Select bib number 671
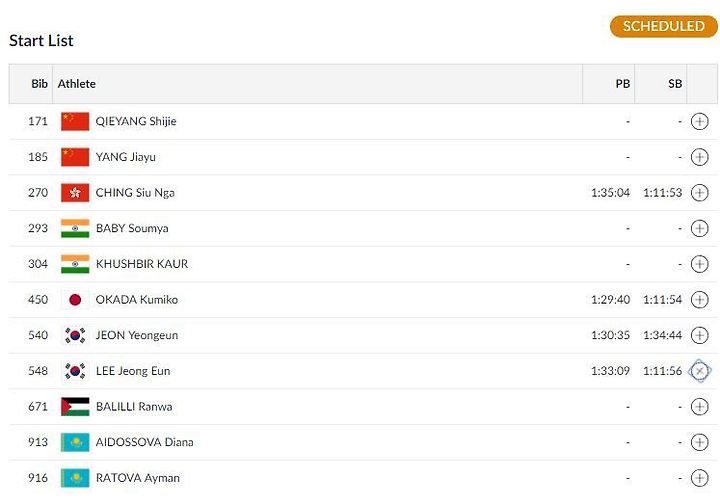The height and width of the screenshot is (504, 720). click(38, 407)
